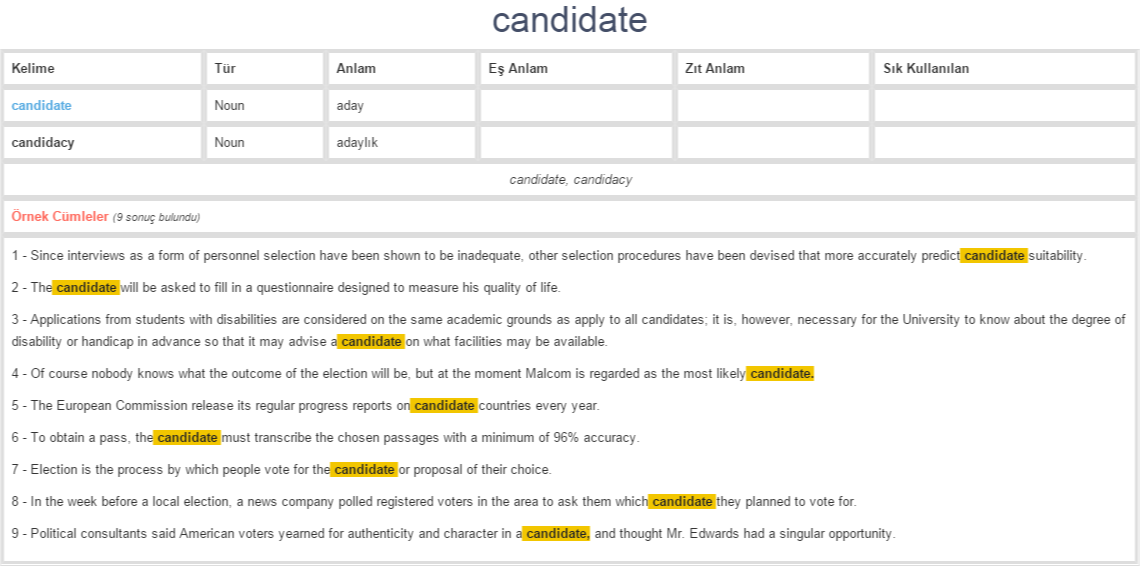Click the Eş Anlam column header

(517, 68)
